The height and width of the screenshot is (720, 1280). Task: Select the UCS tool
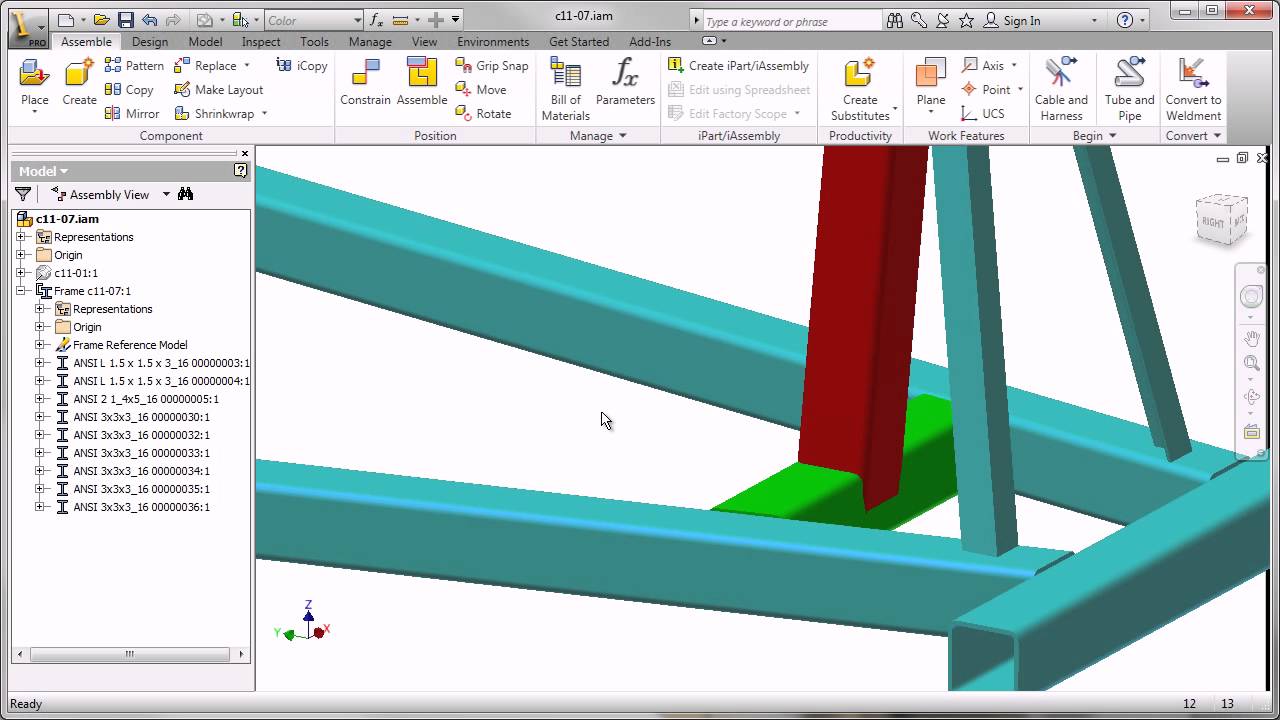983,113
